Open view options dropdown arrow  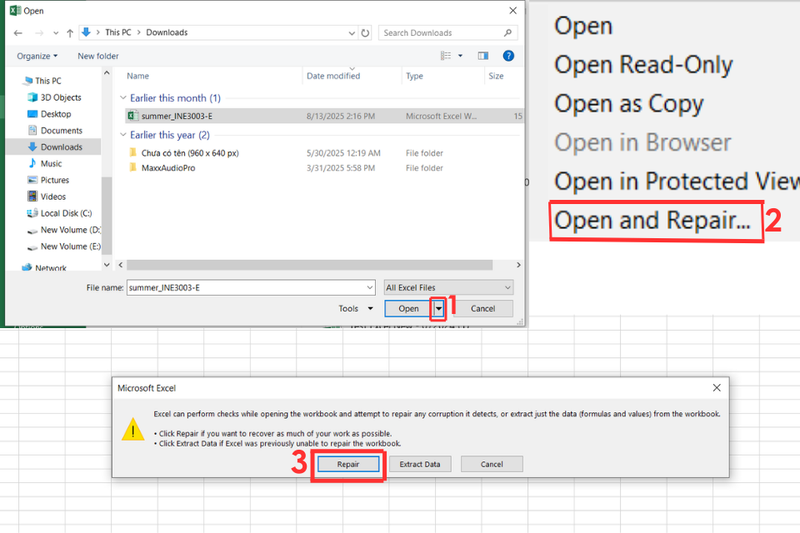tap(460, 56)
